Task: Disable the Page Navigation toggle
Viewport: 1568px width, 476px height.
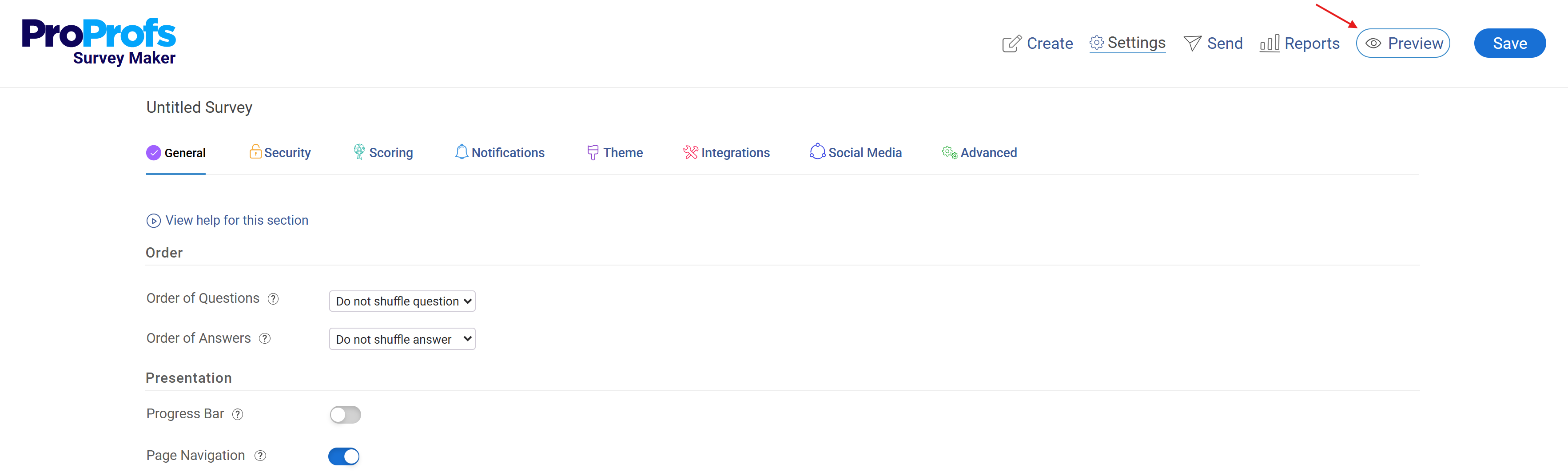Action: click(344, 456)
